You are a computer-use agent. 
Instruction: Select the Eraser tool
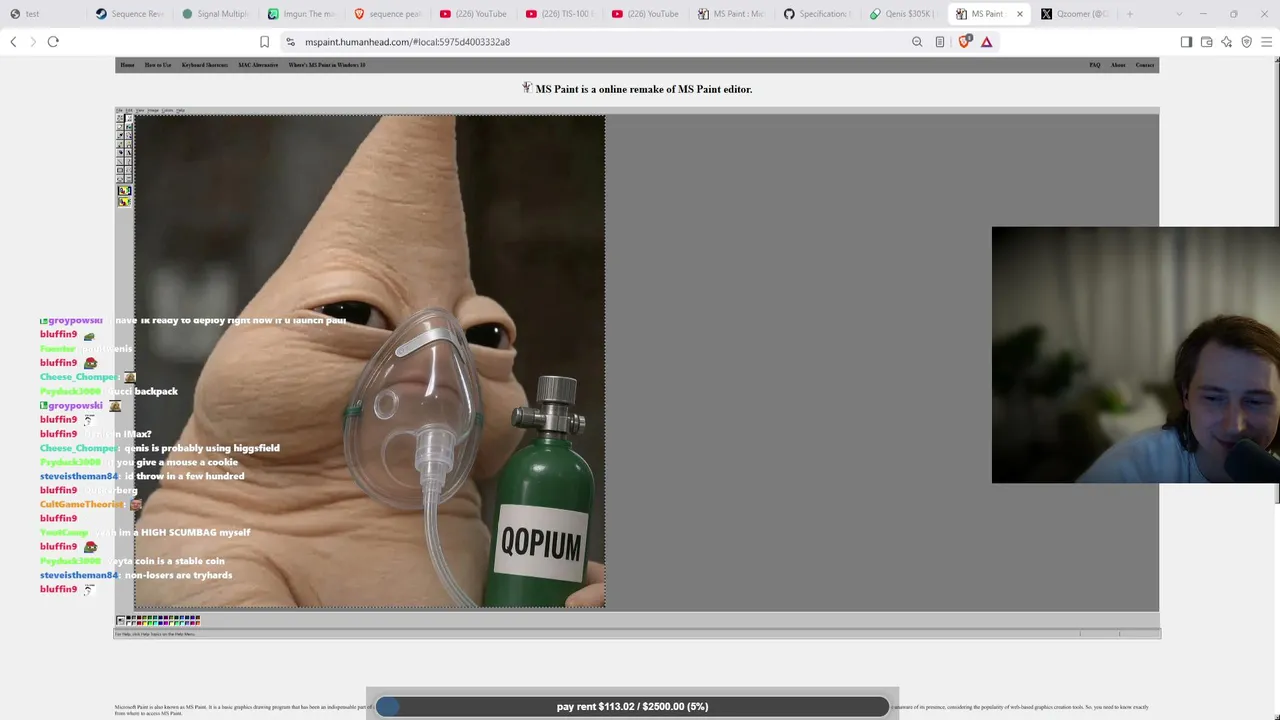[x=120, y=127]
